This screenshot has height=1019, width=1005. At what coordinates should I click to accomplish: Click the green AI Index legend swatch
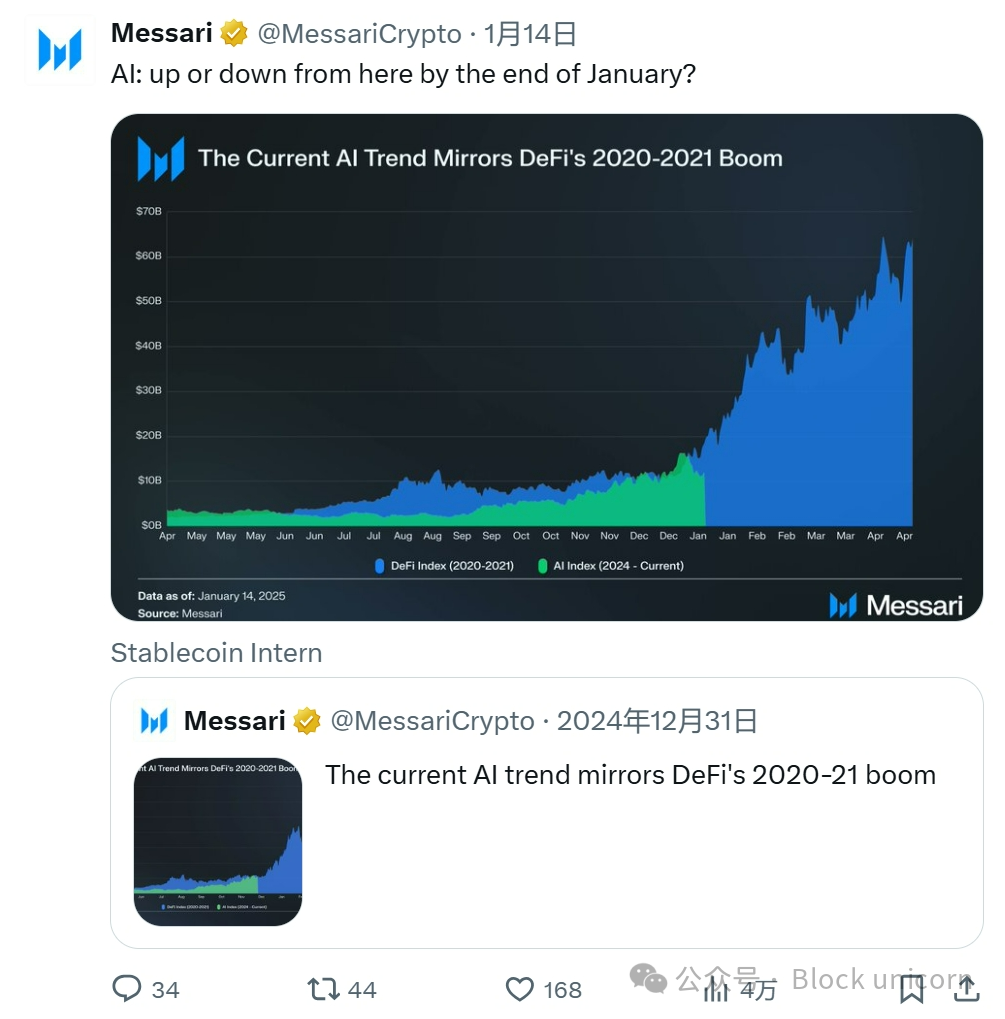tap(543, 566)
